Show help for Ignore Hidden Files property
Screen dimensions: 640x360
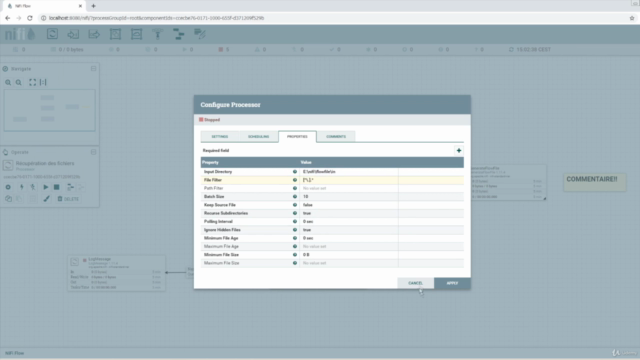click(x=295, y=230)
